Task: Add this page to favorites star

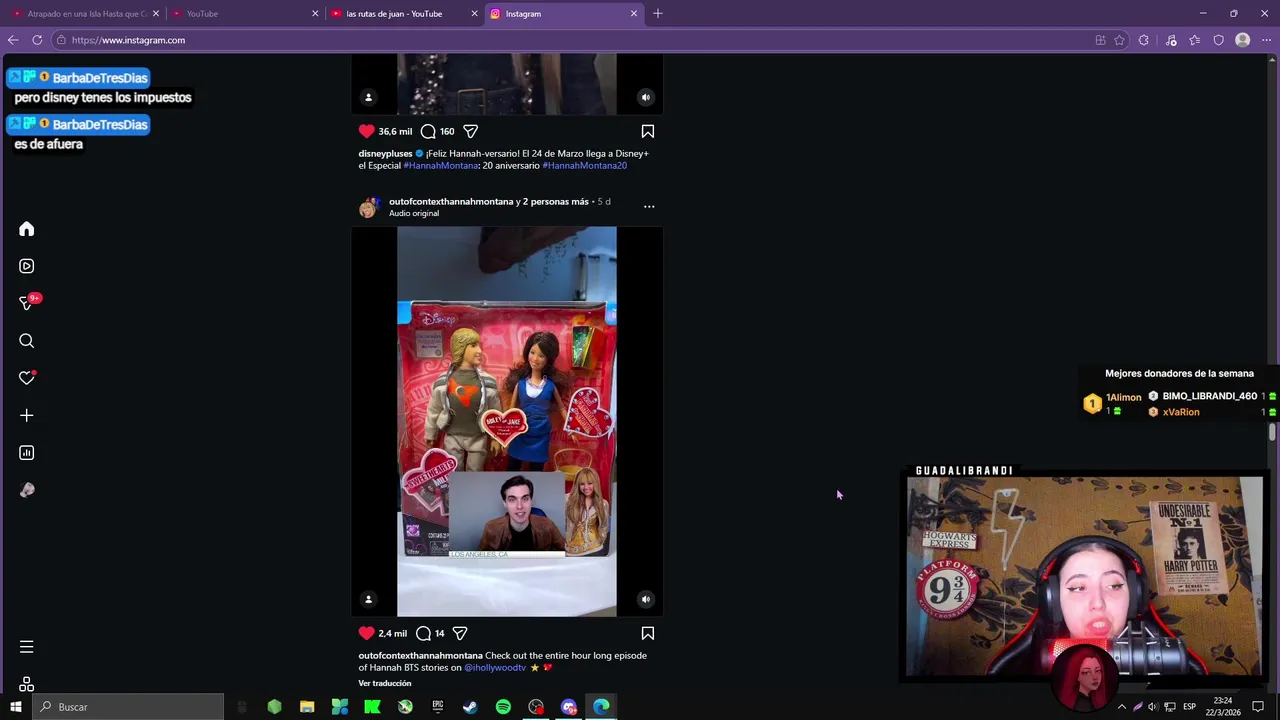Action: point(1119,40)
